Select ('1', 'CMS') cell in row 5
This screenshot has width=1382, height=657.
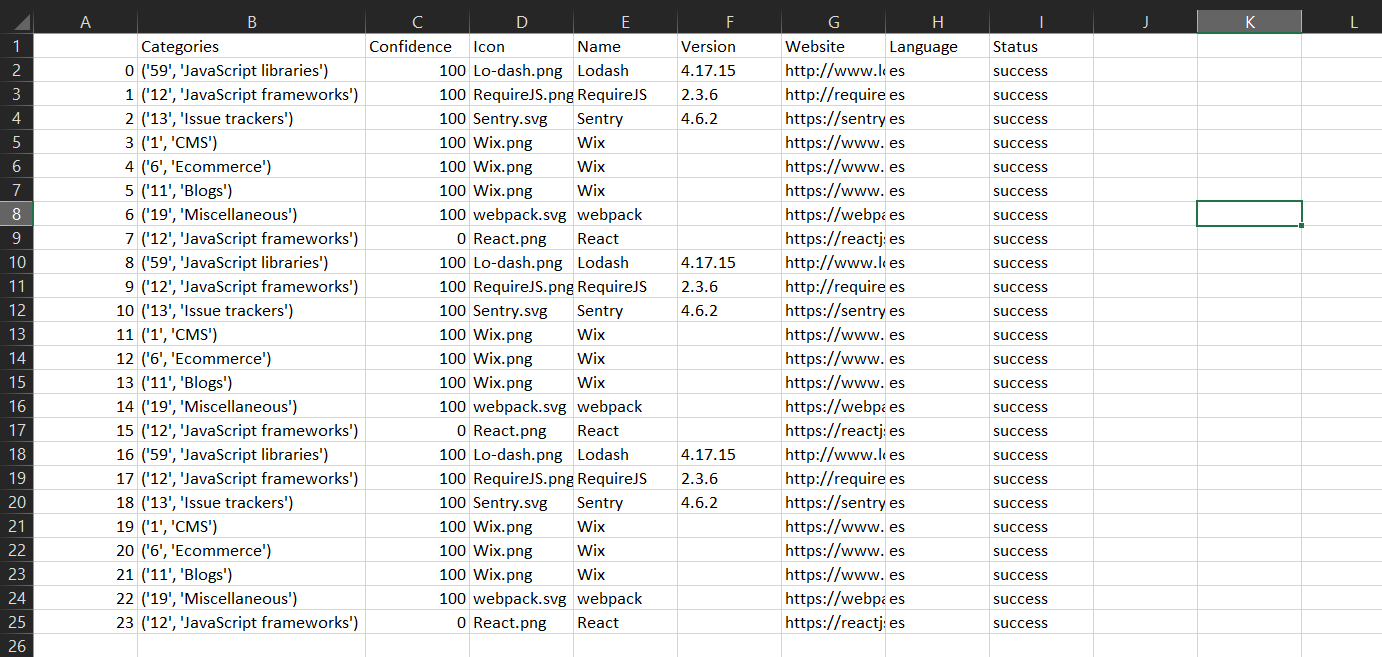251,142
